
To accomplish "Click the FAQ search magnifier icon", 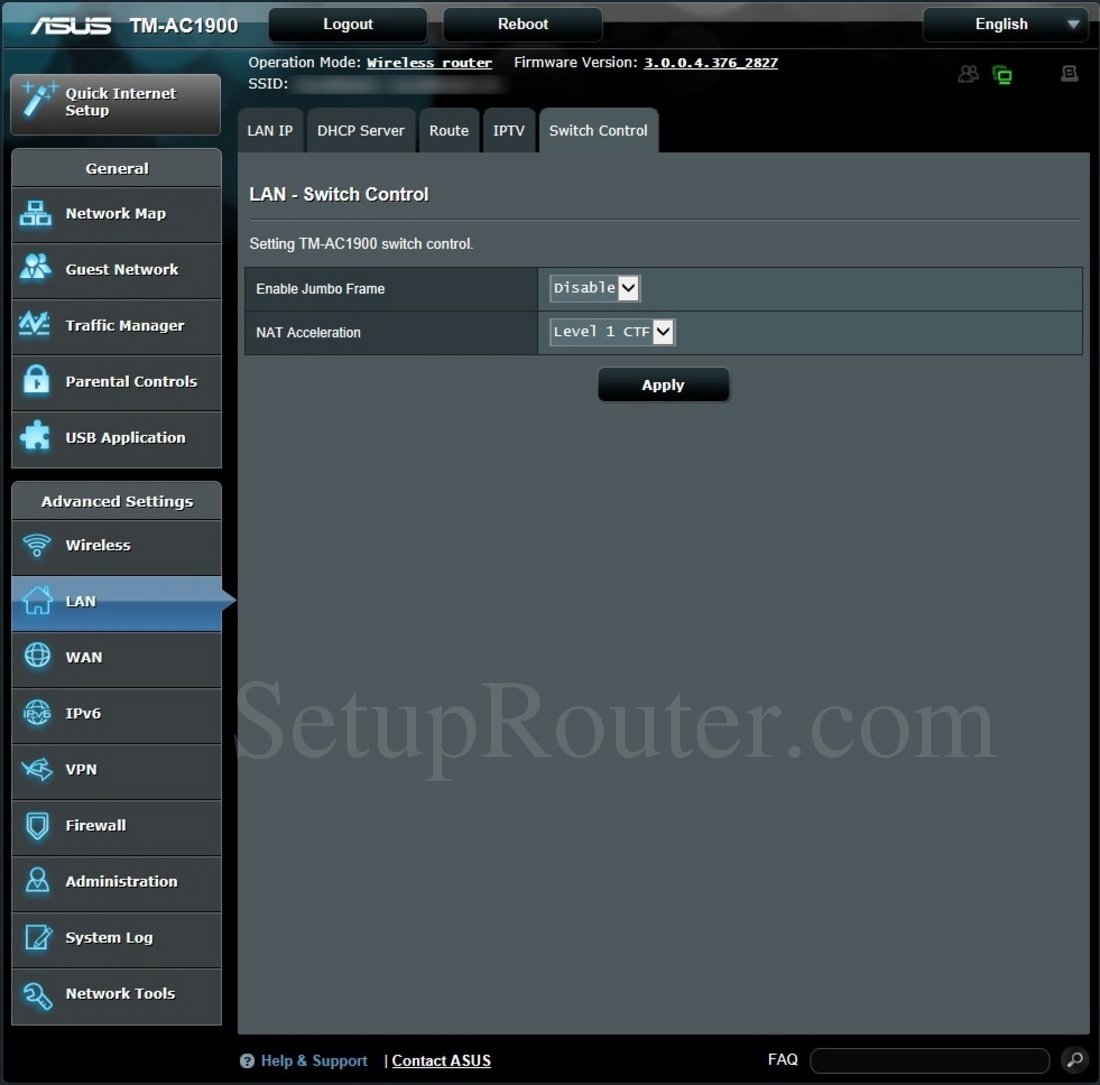I will click(1075, 1060).
